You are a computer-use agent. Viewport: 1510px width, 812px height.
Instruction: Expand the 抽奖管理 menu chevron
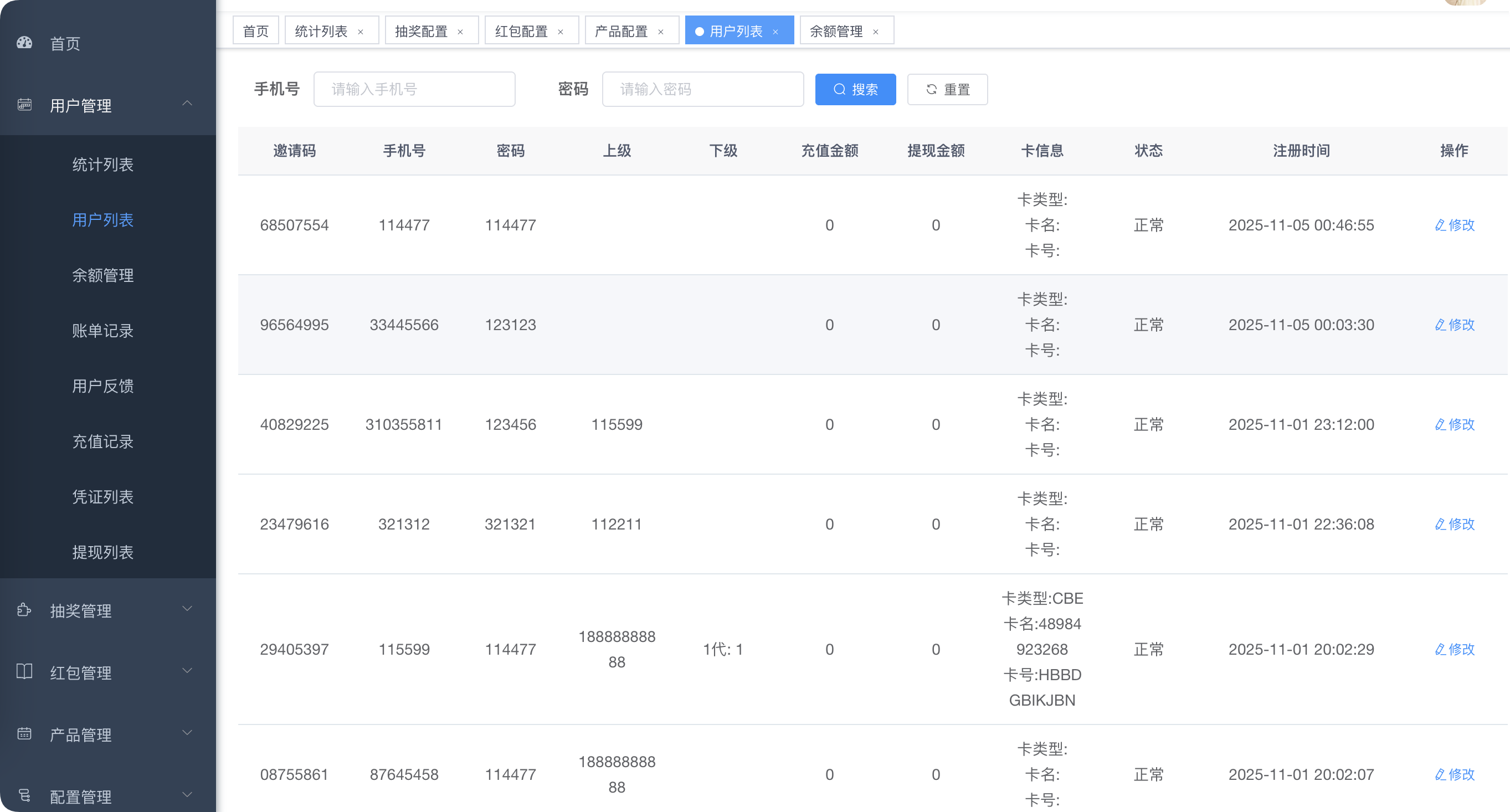pos(187,609)
